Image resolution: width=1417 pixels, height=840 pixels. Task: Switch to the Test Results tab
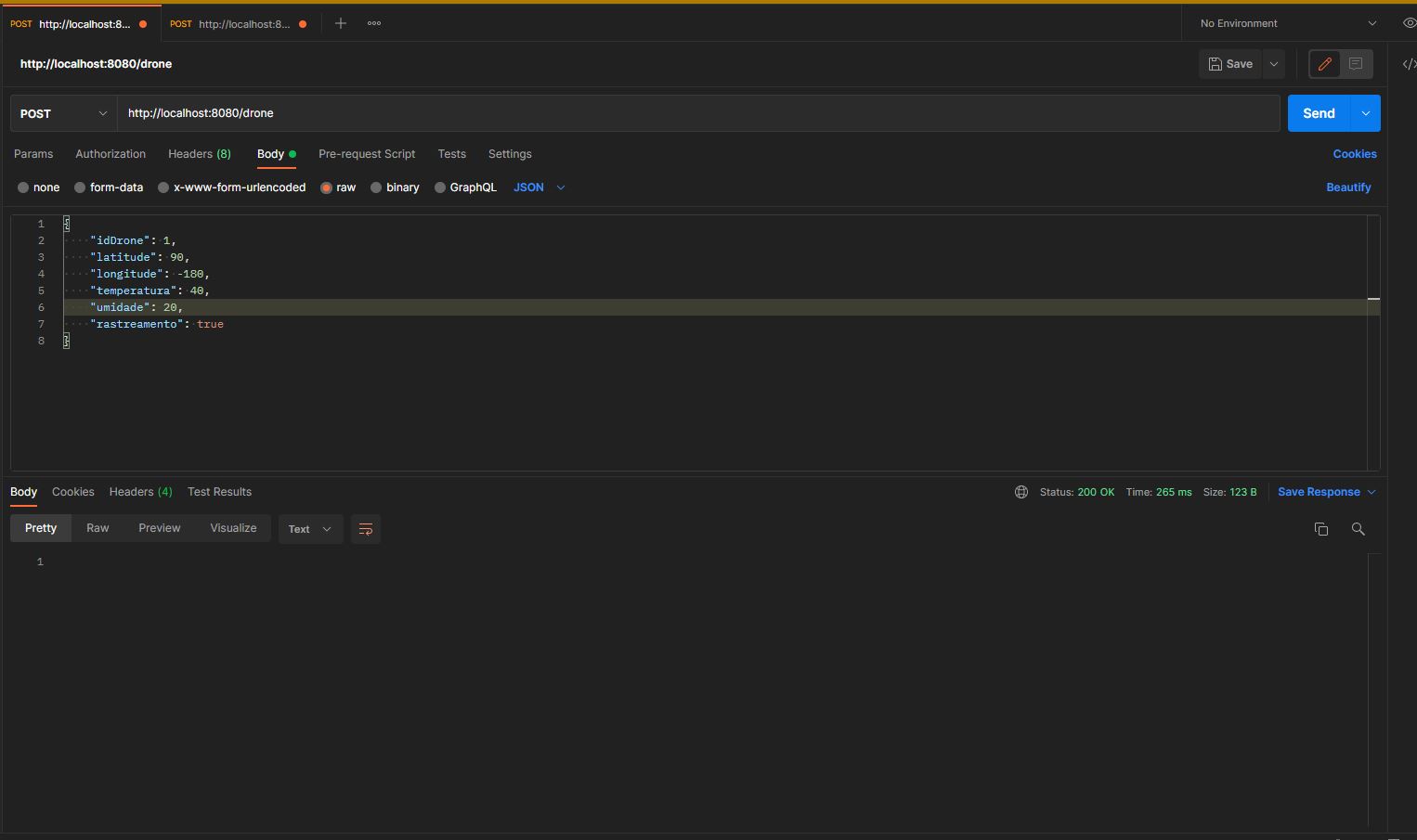coord(219,492)
